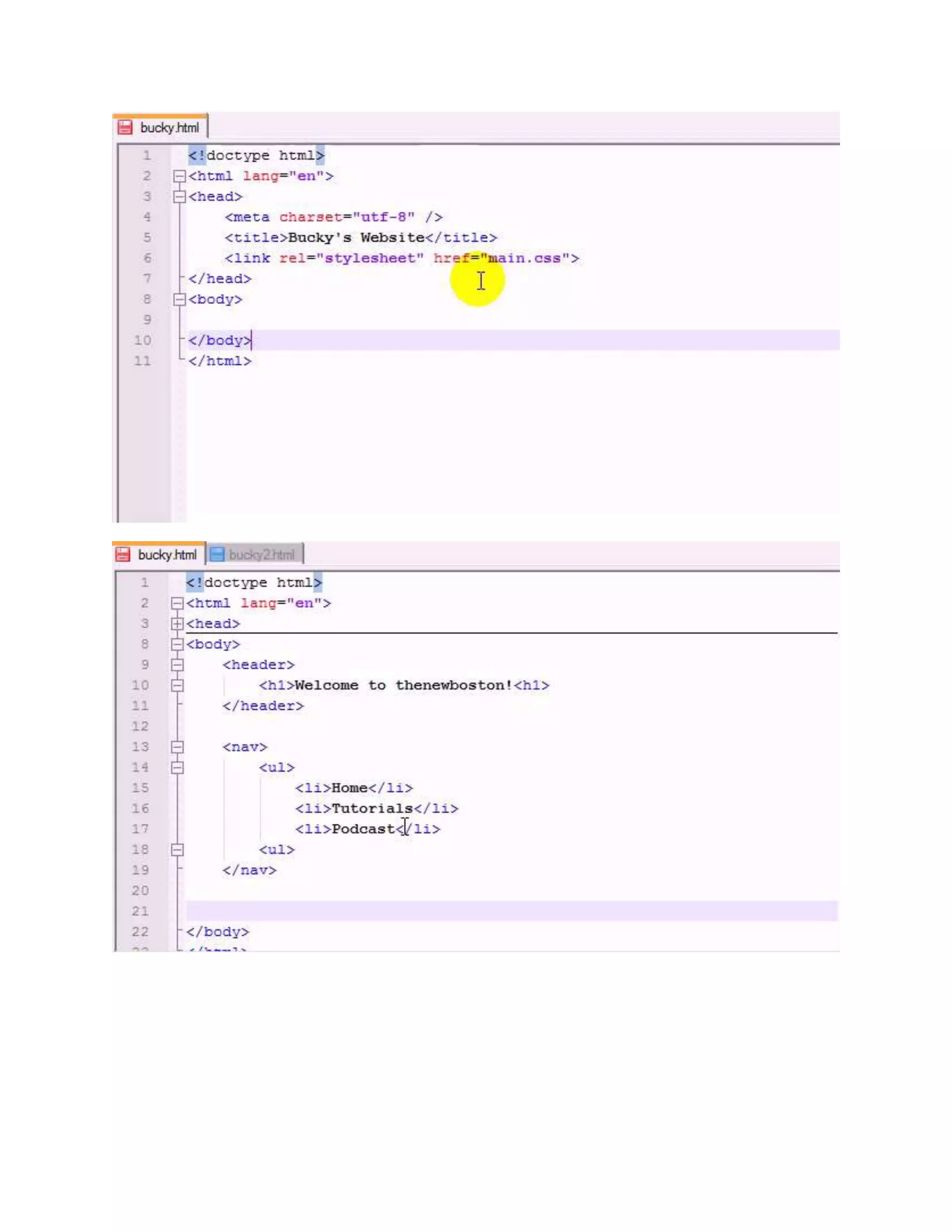Click the Welcome to thenewboston! heading text

pos(404,685)
